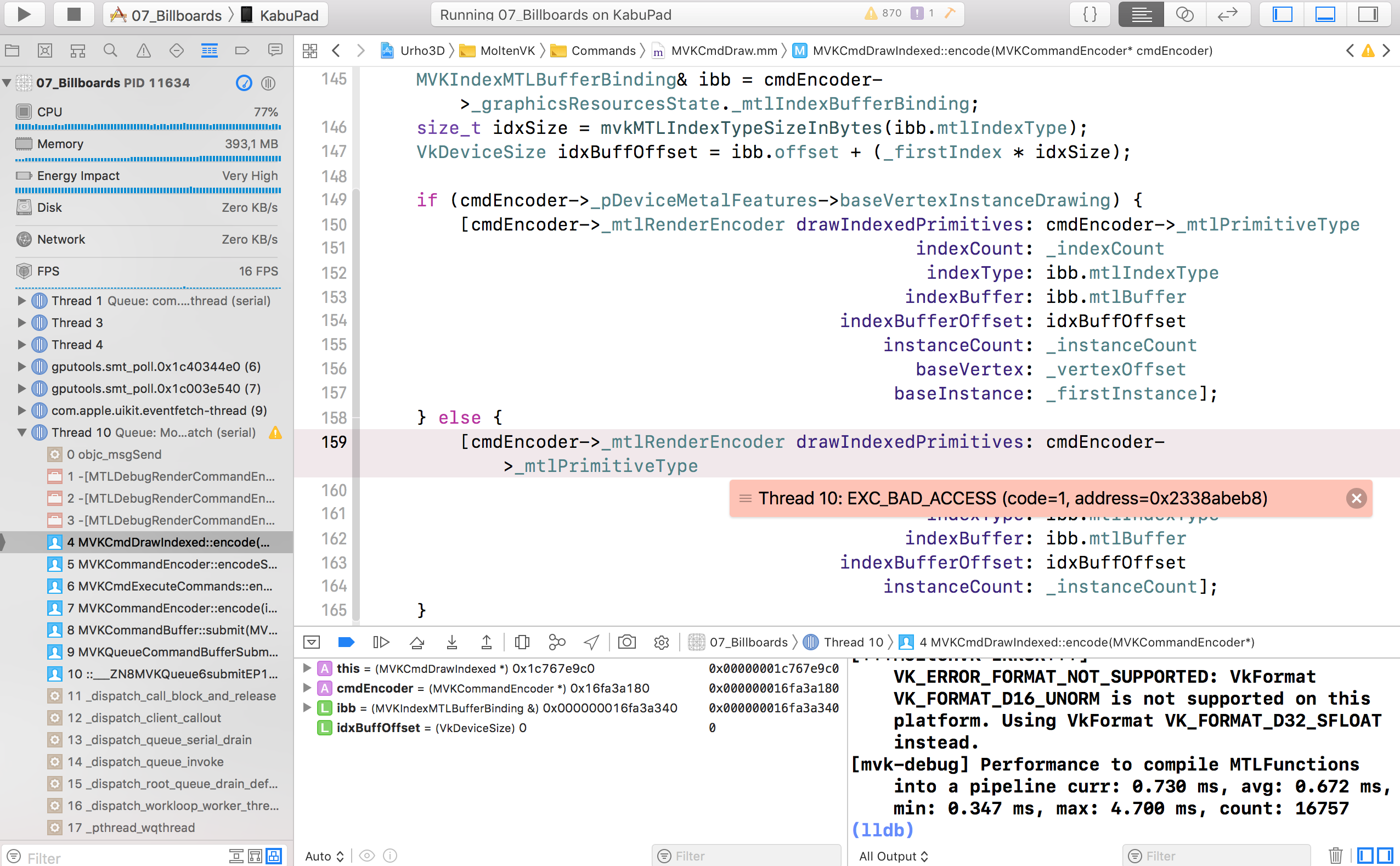Switch to the Version editor
The image size is (1400, 866).
1227,14
